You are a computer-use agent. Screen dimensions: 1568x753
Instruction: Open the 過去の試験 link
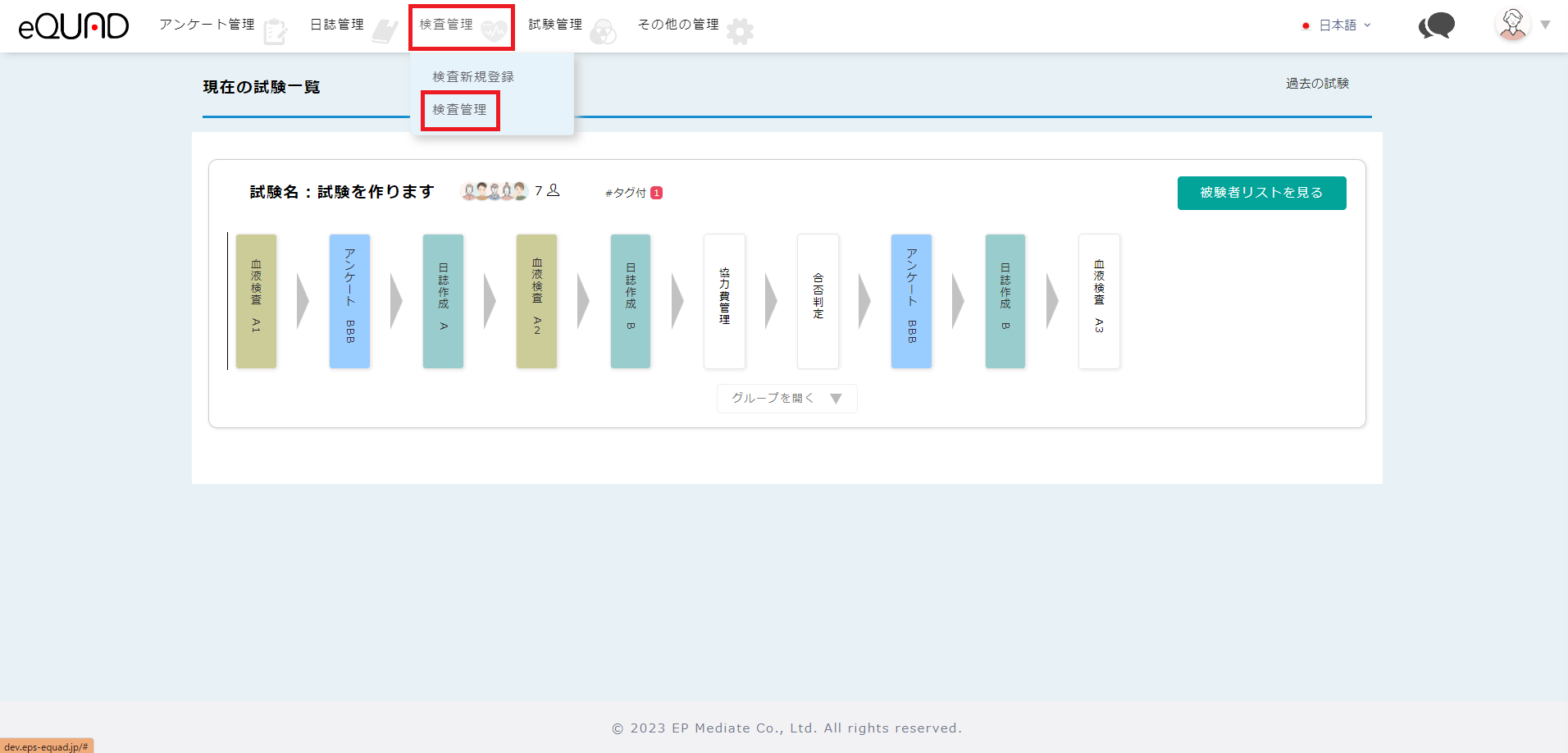point(1317,84)
